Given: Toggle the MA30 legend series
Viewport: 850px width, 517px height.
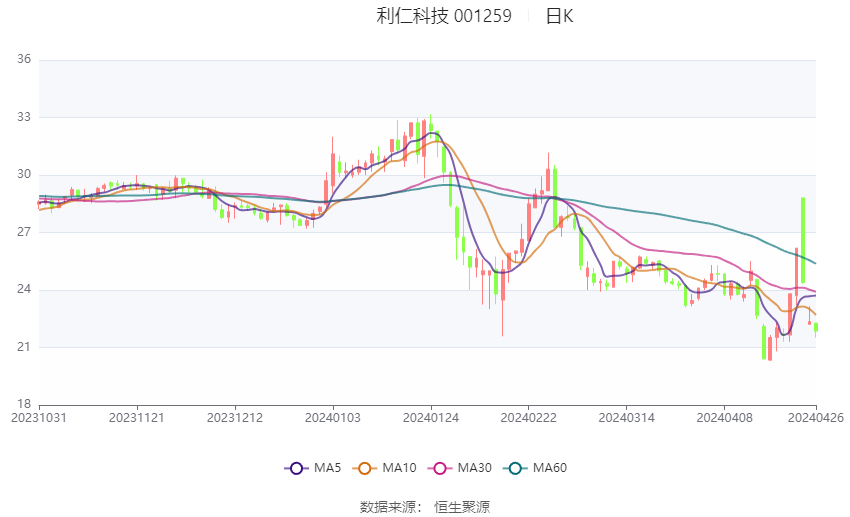Looking at the screenshot, I should (x=460, y=468).
